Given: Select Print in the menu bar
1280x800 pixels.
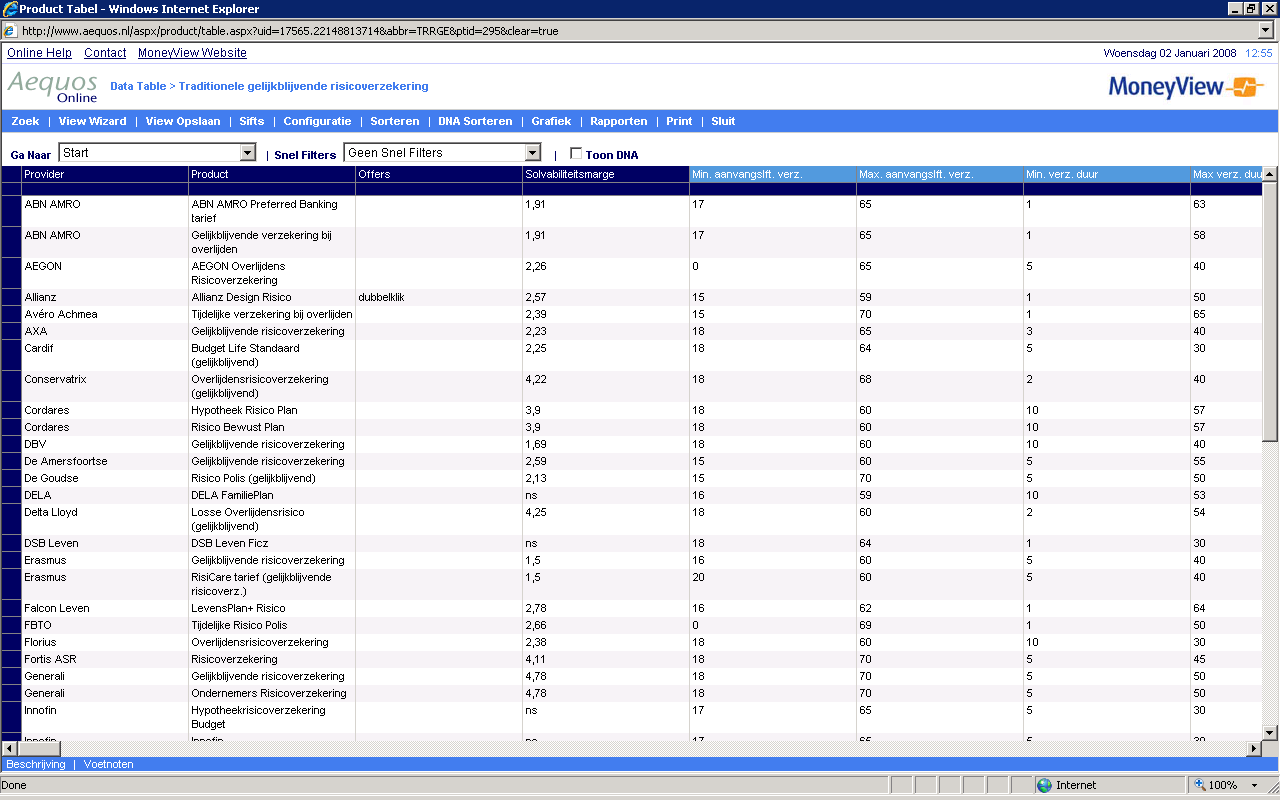Looking at the screenshot, I should tap(679, 121).
